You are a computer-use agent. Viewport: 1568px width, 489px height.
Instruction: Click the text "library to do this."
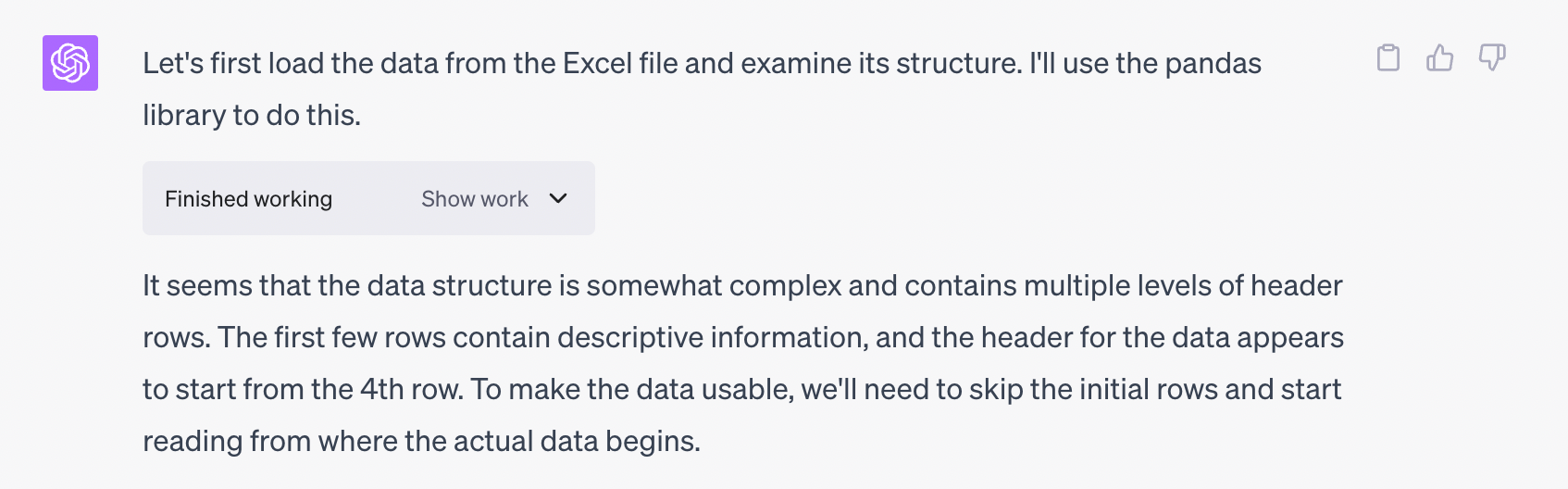(x=252, y=116)
